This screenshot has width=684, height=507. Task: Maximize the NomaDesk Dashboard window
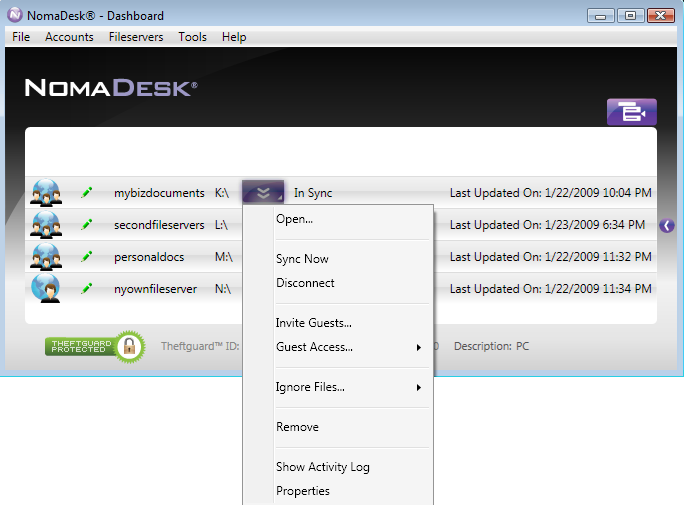[x=630, y=16]
